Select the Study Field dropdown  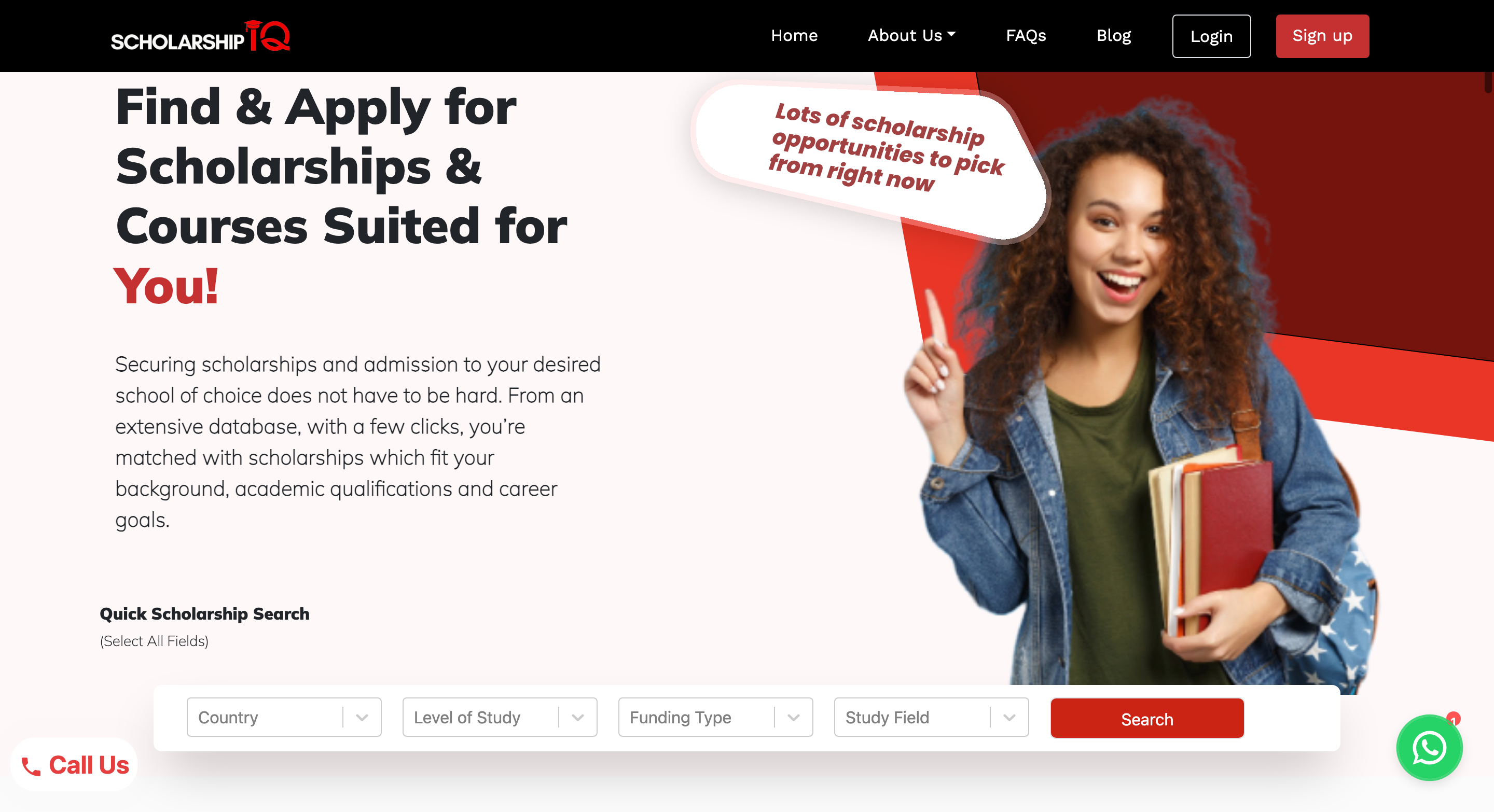931,717
